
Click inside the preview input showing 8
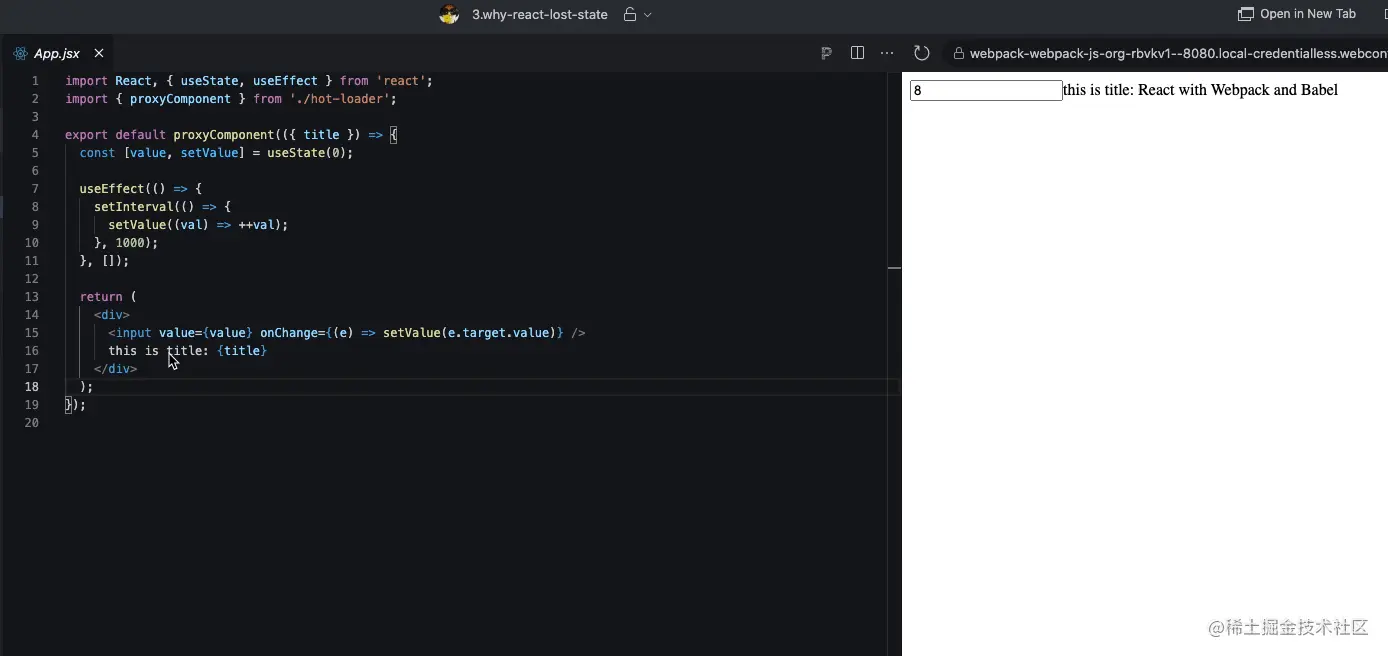click(985, 90)
